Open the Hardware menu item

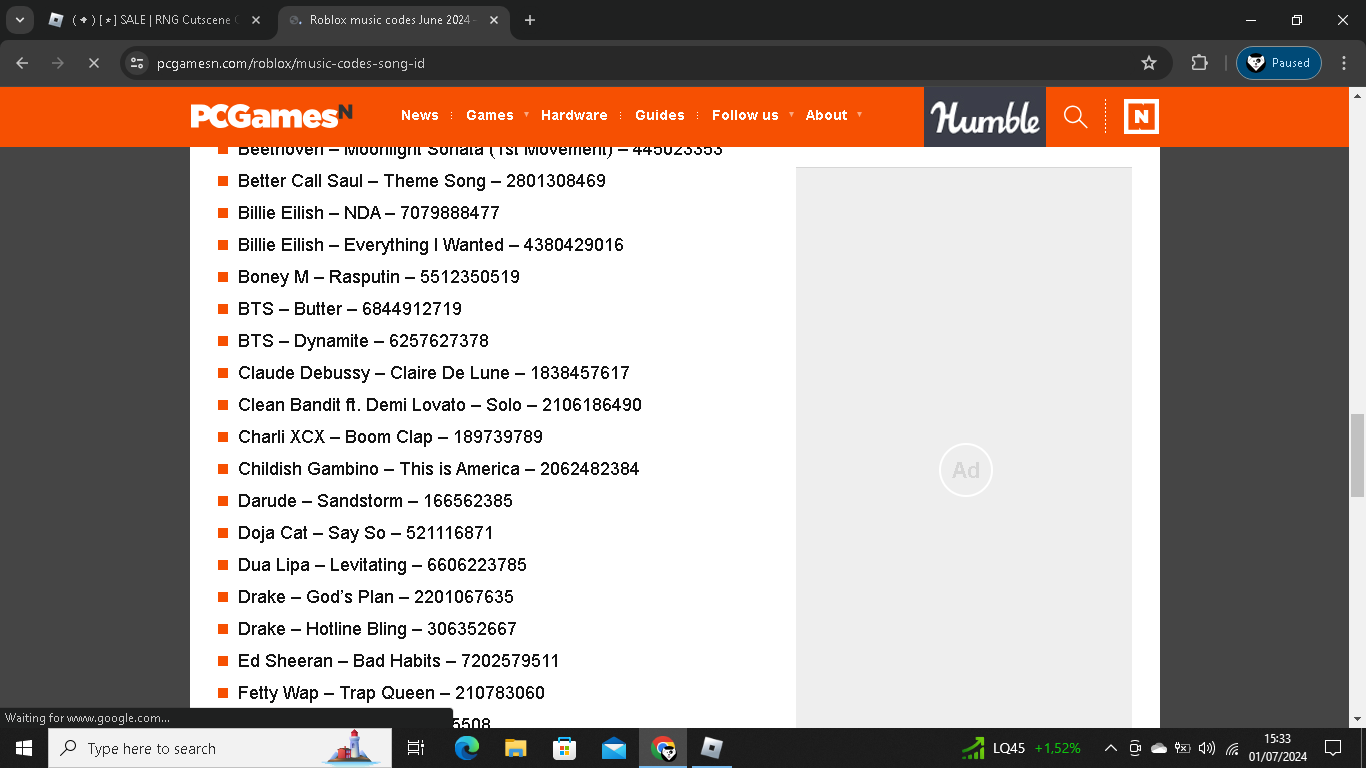(574, 115)
